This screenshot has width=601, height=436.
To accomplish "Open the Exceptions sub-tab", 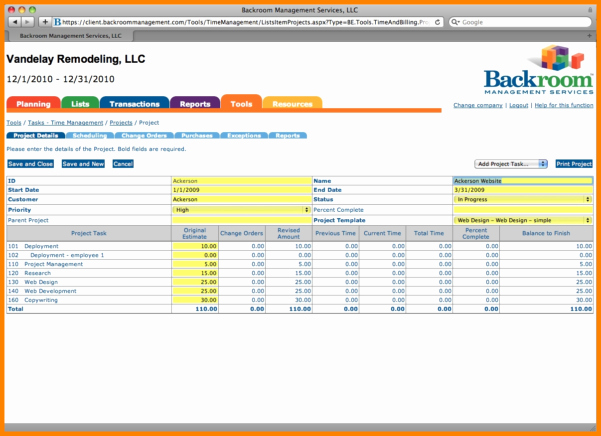I will (x=244, y=136).
